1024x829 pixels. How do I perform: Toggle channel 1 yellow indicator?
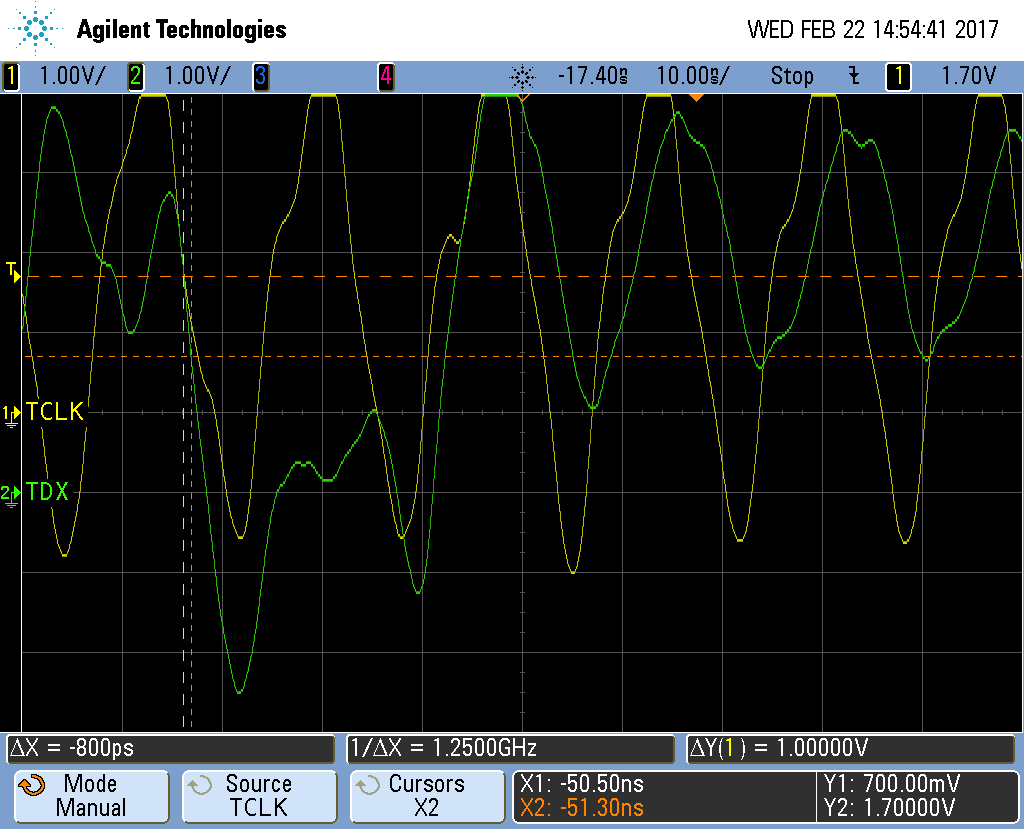click(12, 76)
